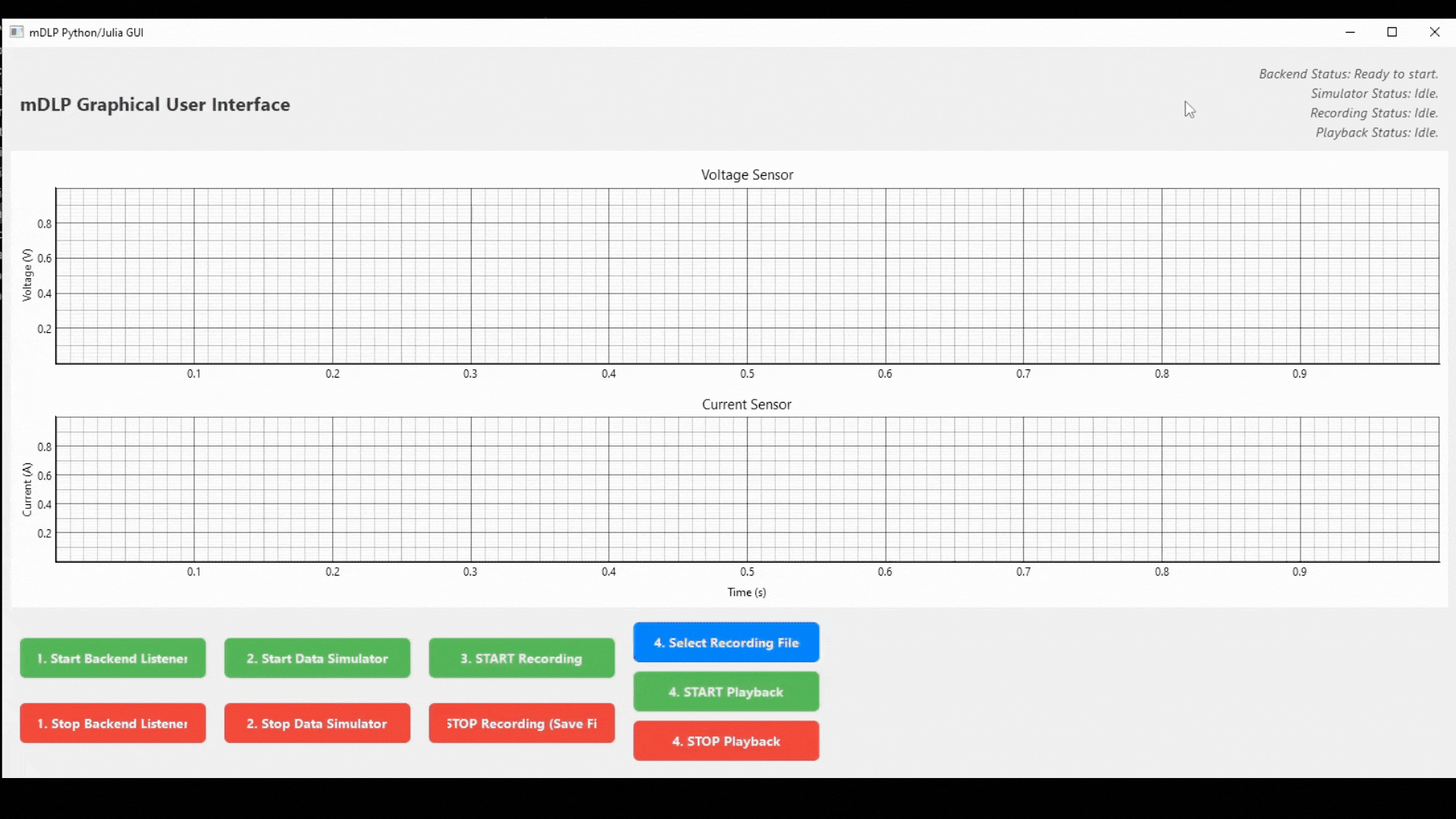Maximize the mDLP GUI window
Viewport: 1456px width, 819px height.
click(x=1392, y=32)
